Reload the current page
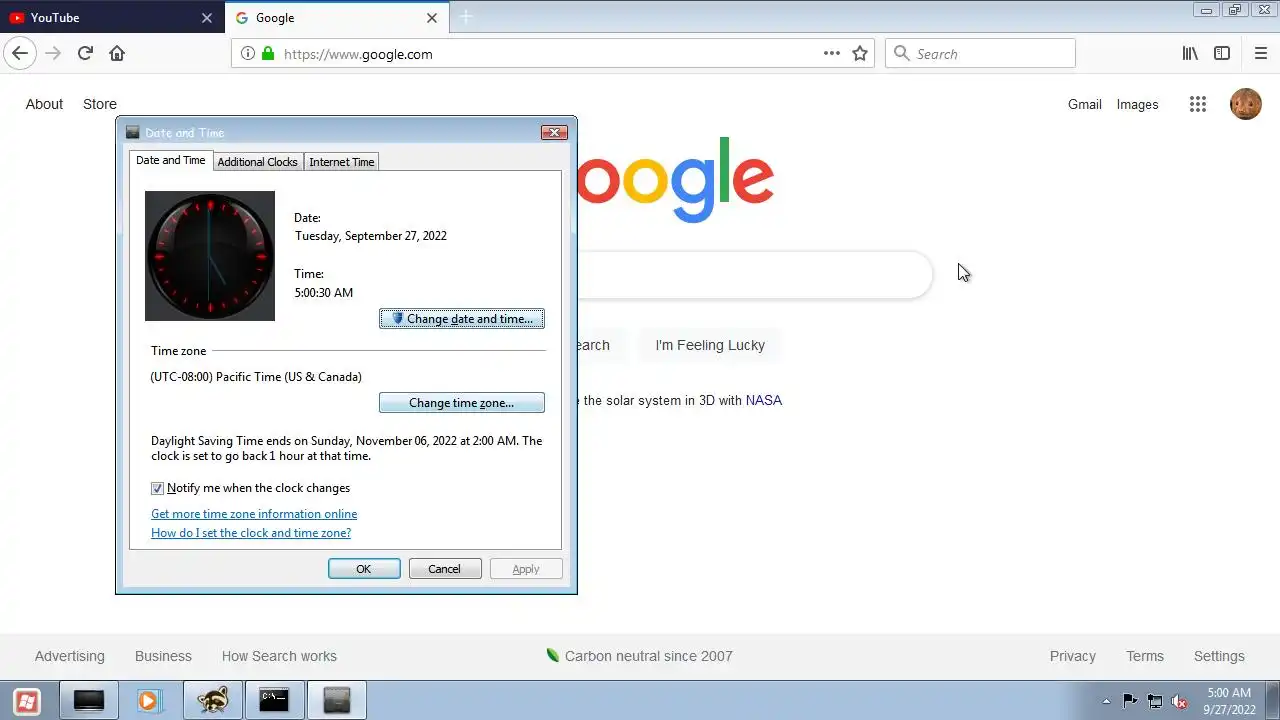The height and width of the screenshot is (720, 1280). (x=85, y=54)
